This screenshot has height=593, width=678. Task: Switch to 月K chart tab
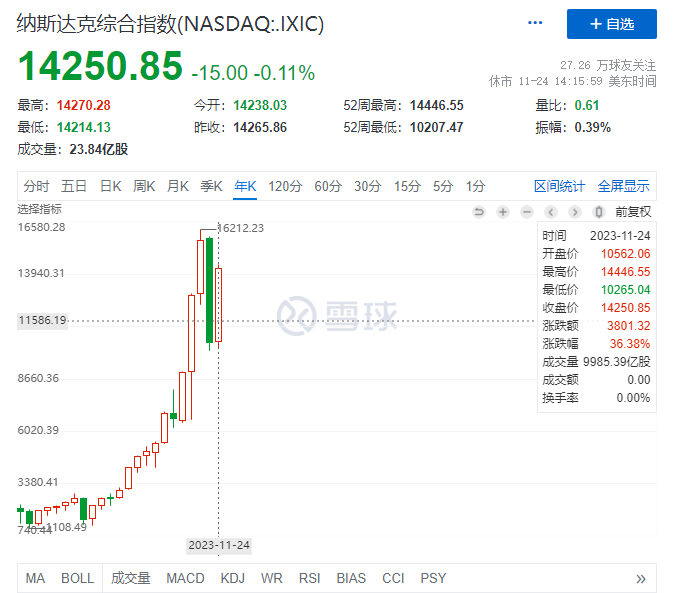pos(178,186)
